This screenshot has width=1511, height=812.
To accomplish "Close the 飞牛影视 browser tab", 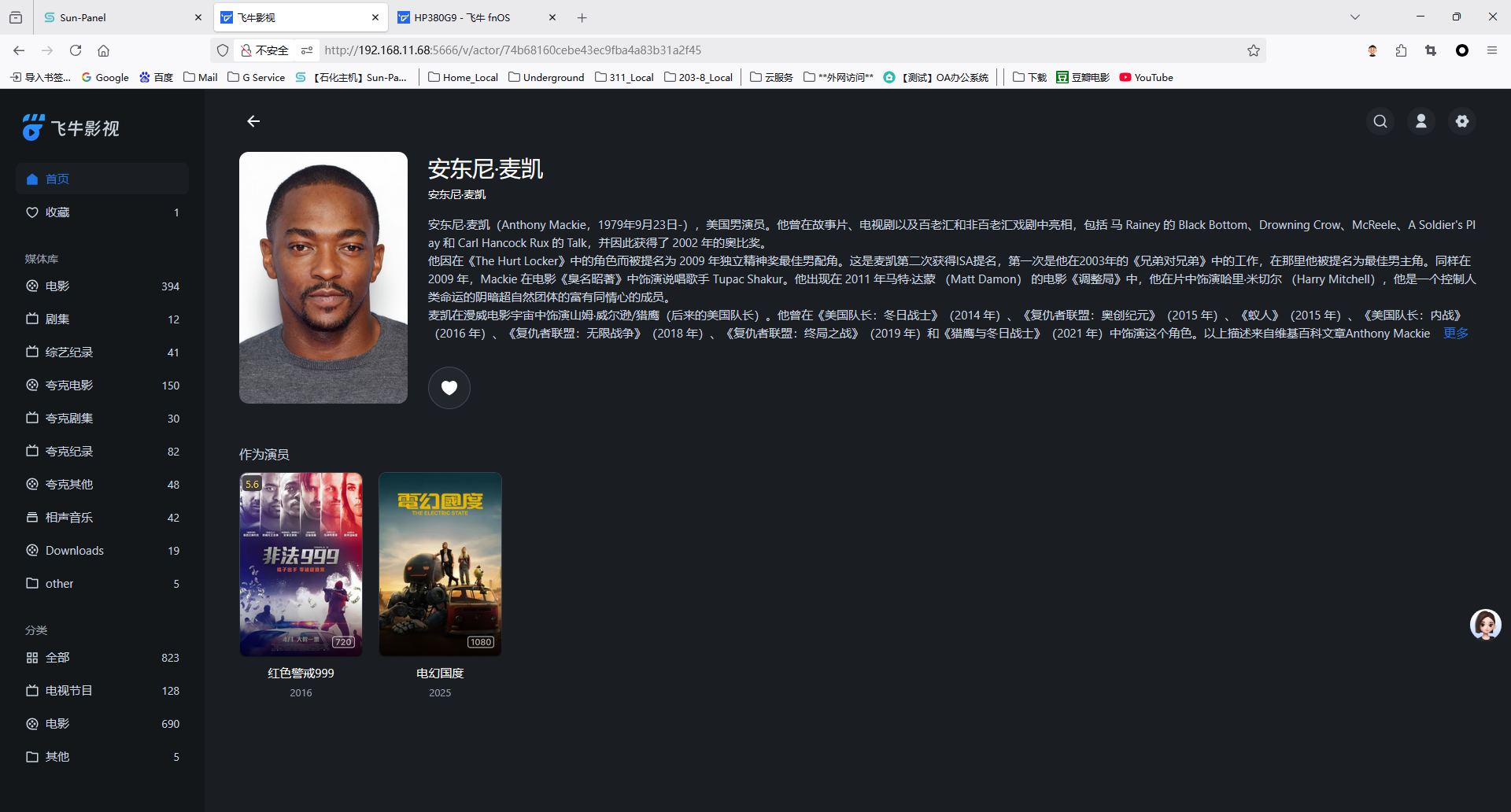I will (375, 17).
